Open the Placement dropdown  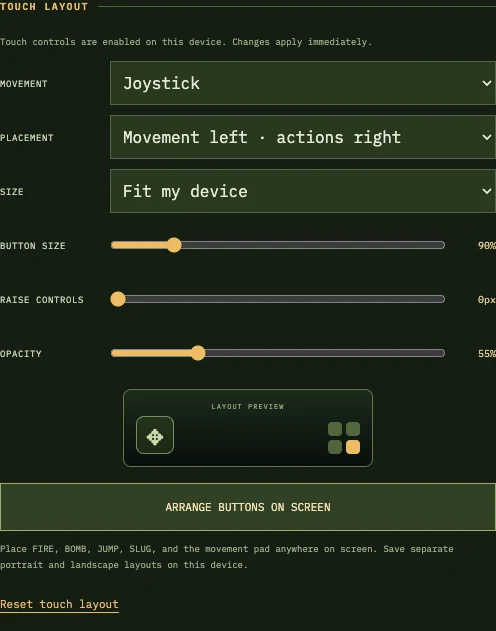click(x=303, y=137)
